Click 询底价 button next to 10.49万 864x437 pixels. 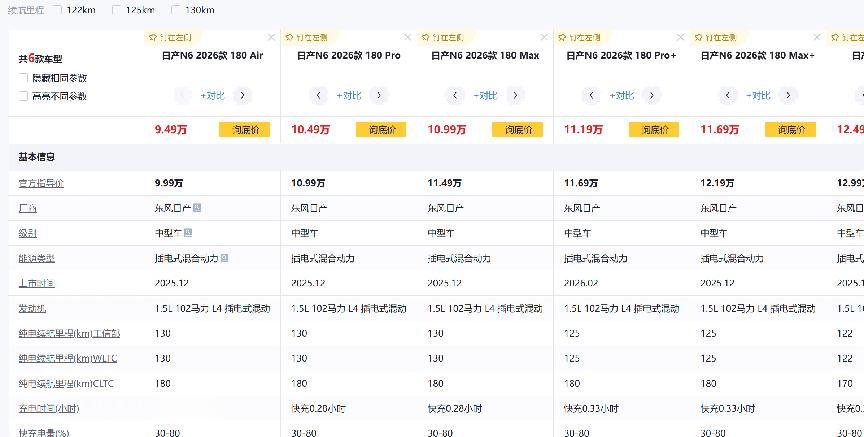[x=381, y=130]
